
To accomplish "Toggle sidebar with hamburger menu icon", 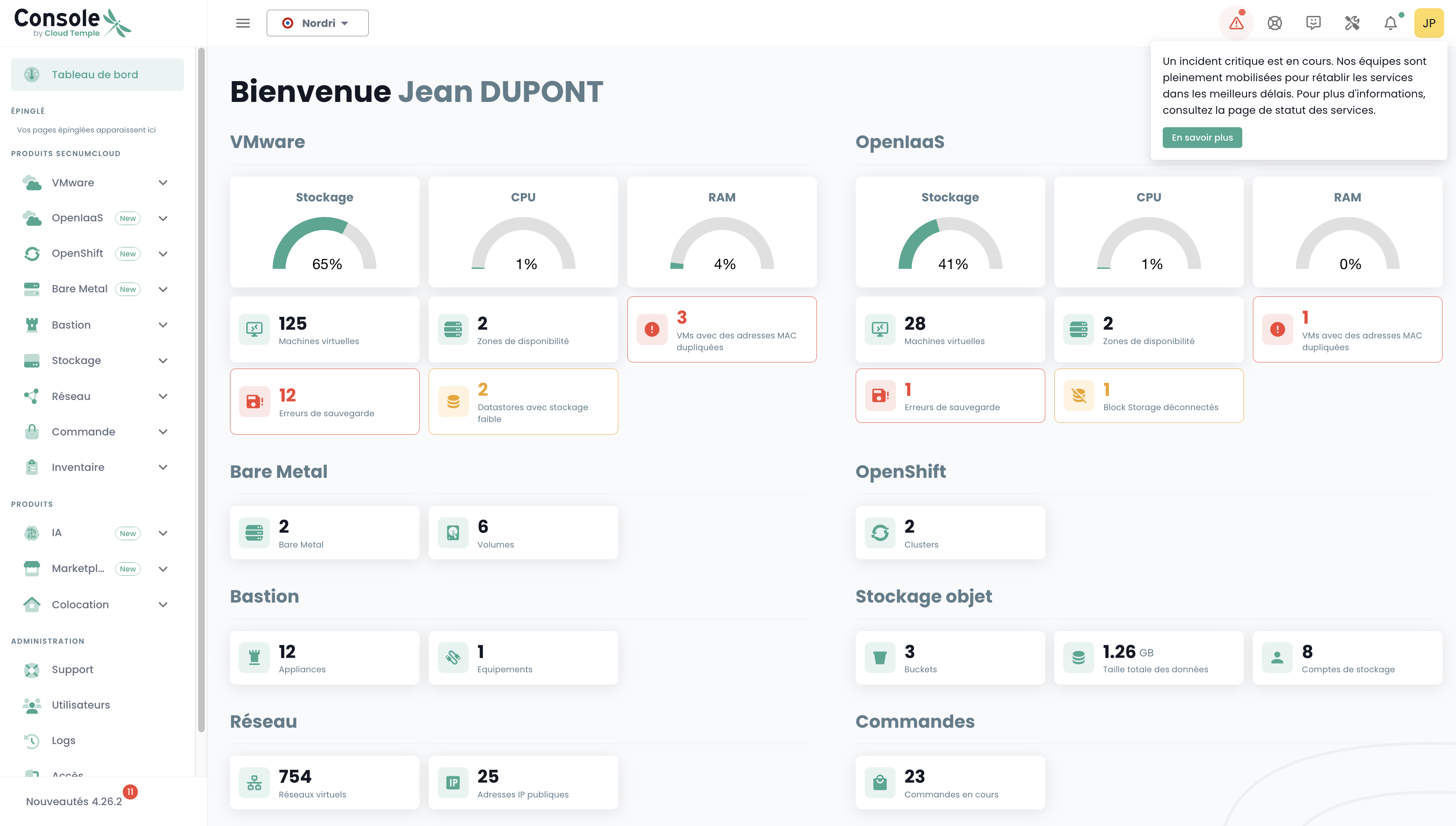I will 243,23.
